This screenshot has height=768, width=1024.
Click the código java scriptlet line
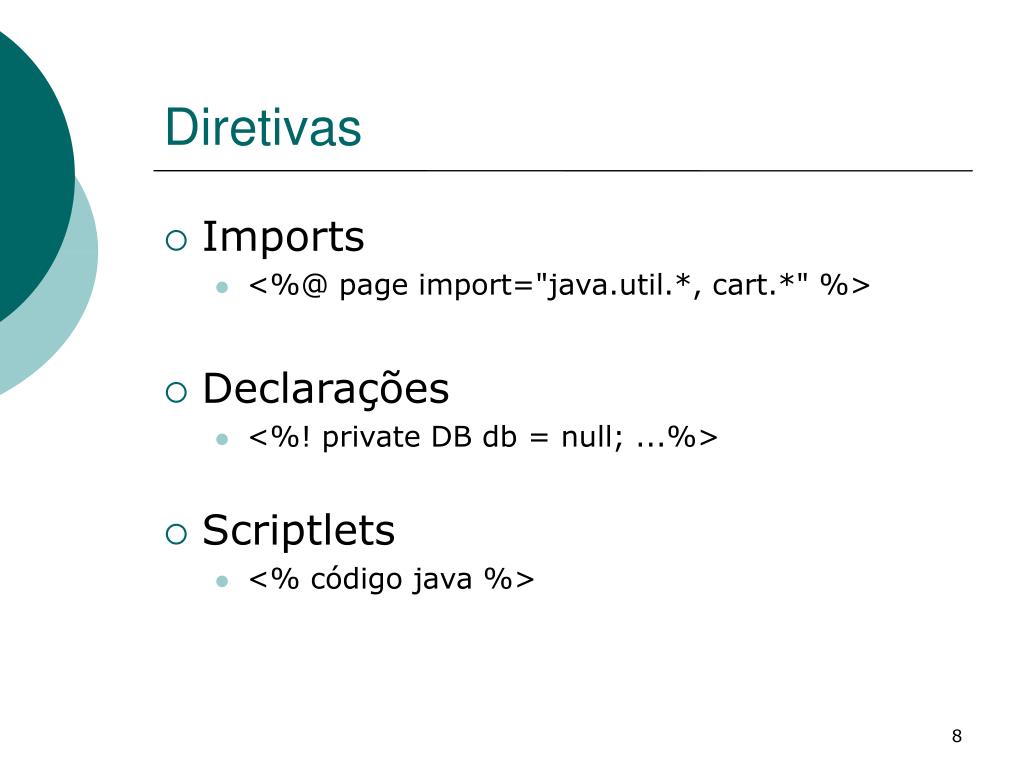coord(391,579)
